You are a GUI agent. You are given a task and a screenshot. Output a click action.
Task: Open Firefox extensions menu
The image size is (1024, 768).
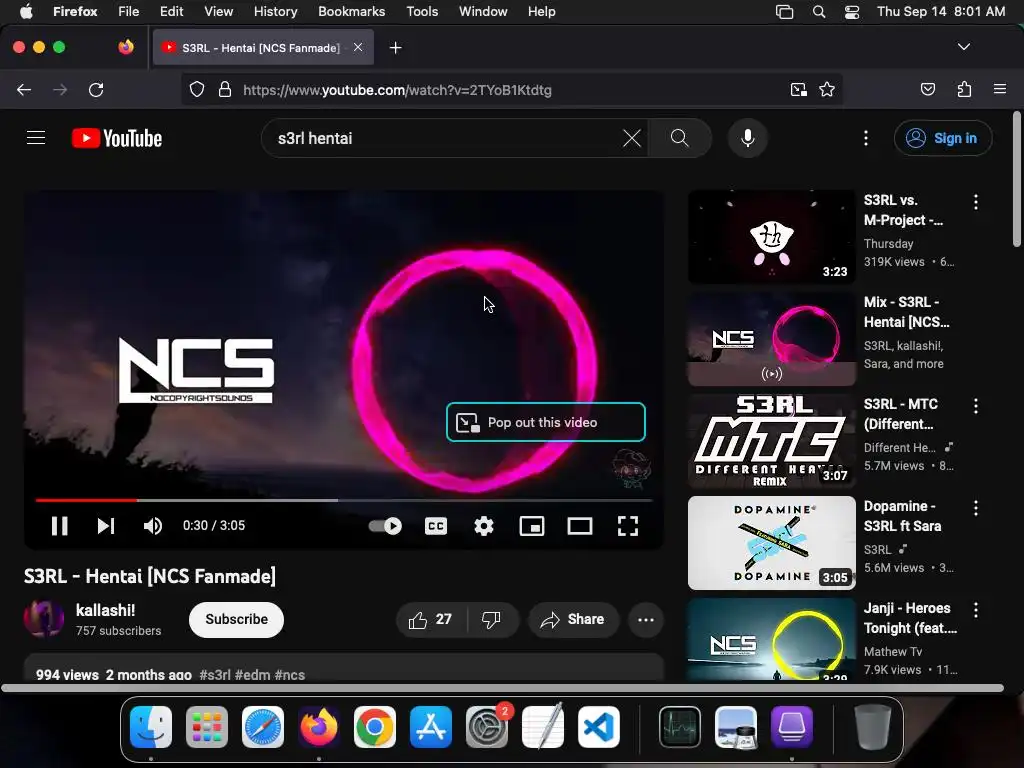pyautogui.click(x=964, y=89)
